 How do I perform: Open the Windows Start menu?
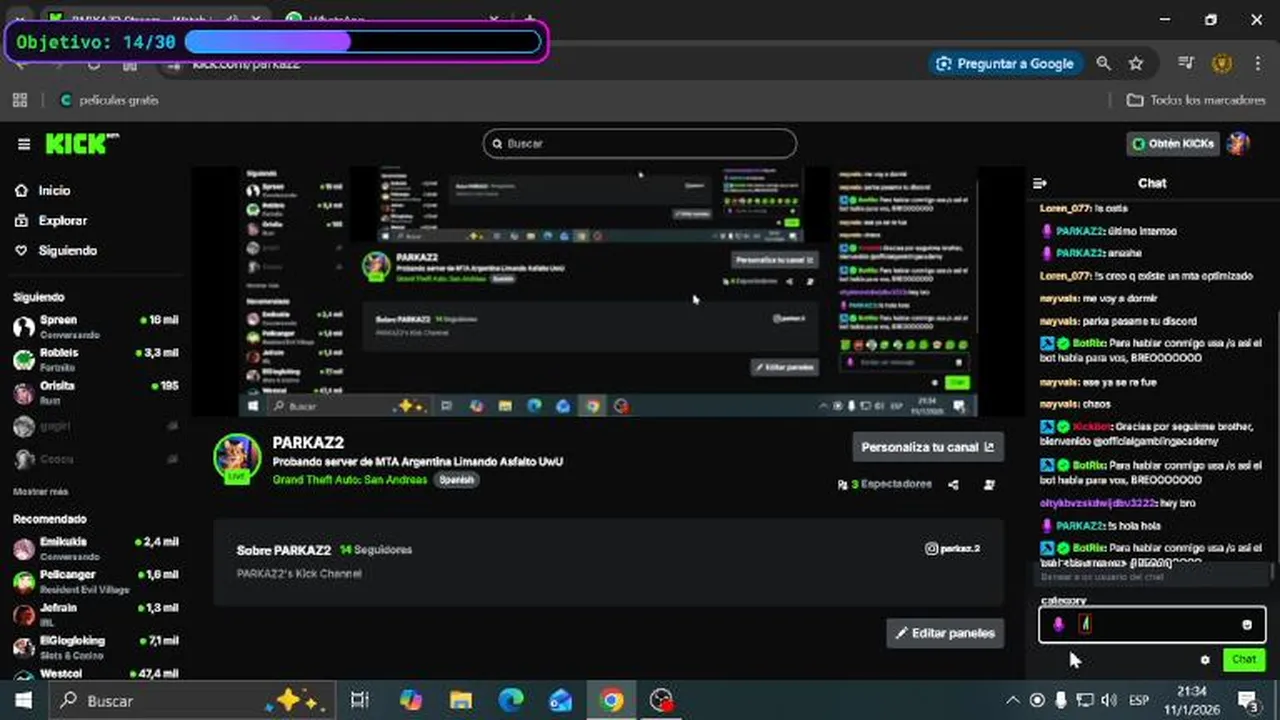[24, 701]
